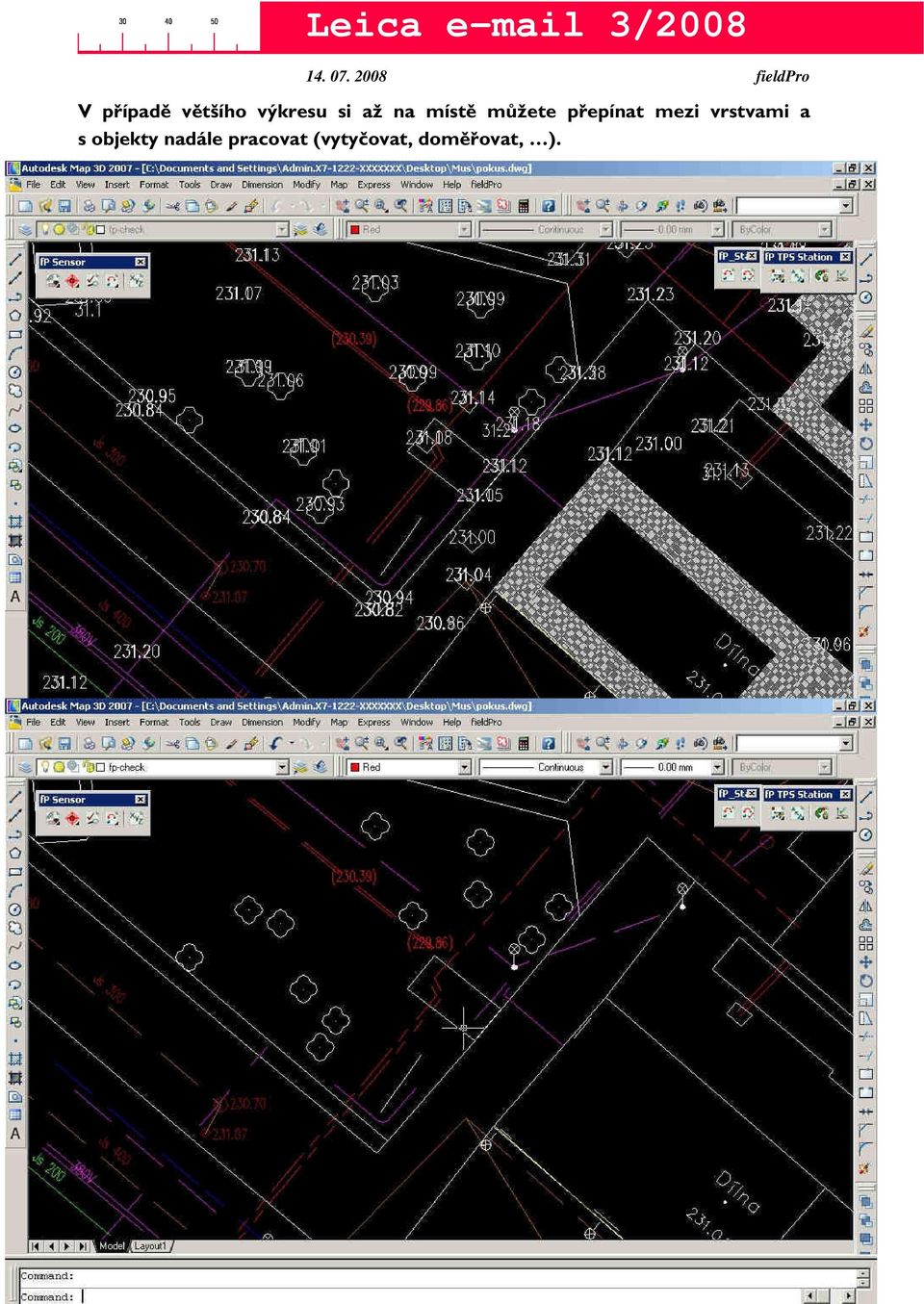Click Help question-mark icon in upper window toolbar
This screenshot has width=924, height=1304.
[548, 206]
